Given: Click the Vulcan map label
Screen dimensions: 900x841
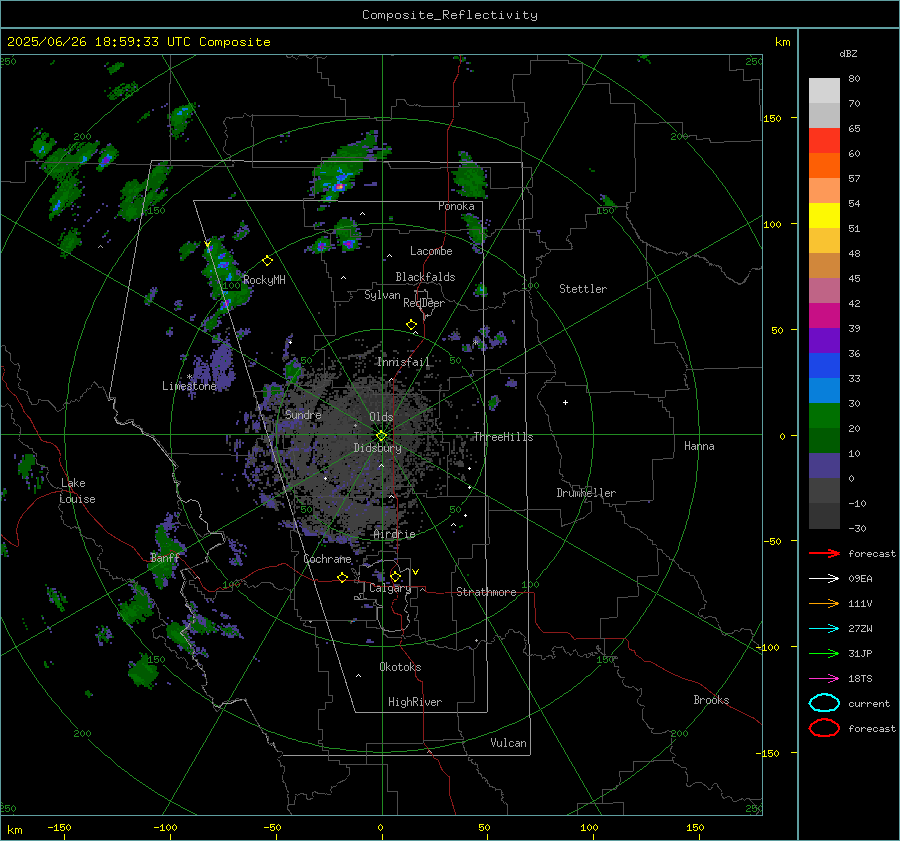Looking at the screenshot, I should click(508, 743).
